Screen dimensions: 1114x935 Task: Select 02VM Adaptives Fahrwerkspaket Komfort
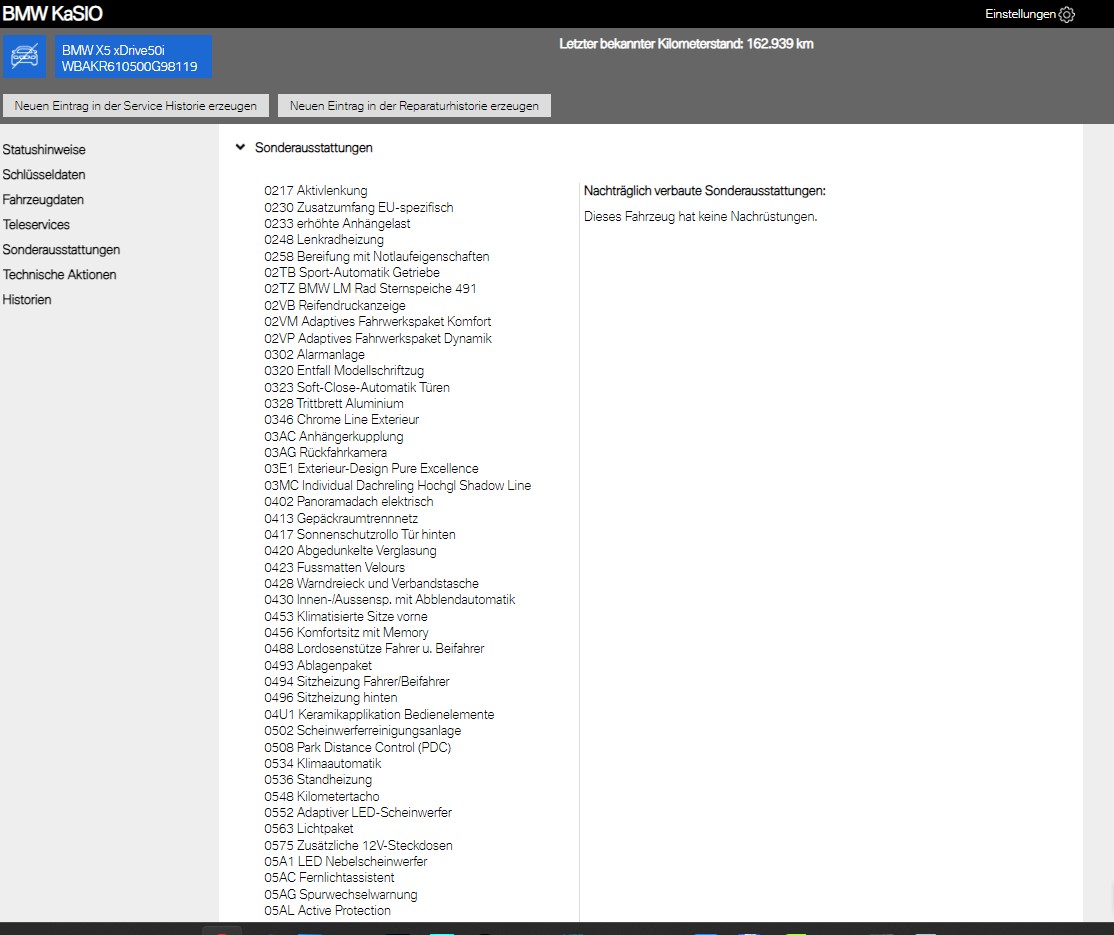377,321
